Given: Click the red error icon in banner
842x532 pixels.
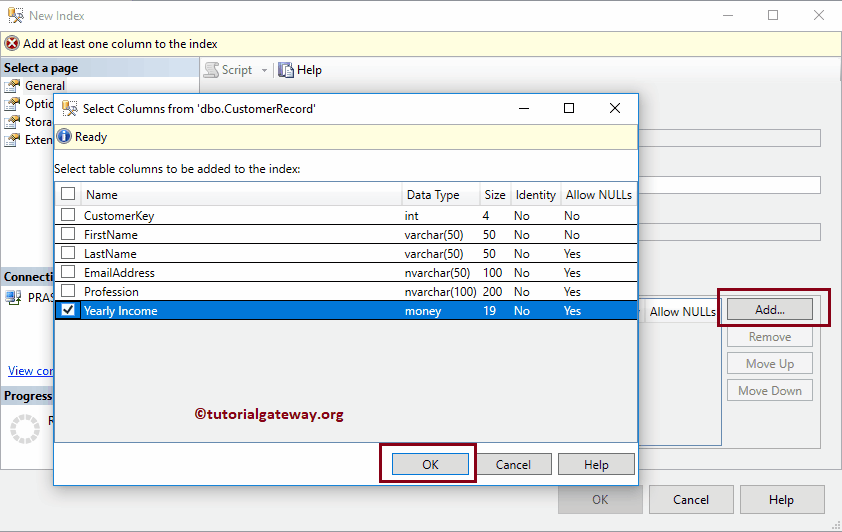Looking at the screenshot, I should click(x=12, y=43).
